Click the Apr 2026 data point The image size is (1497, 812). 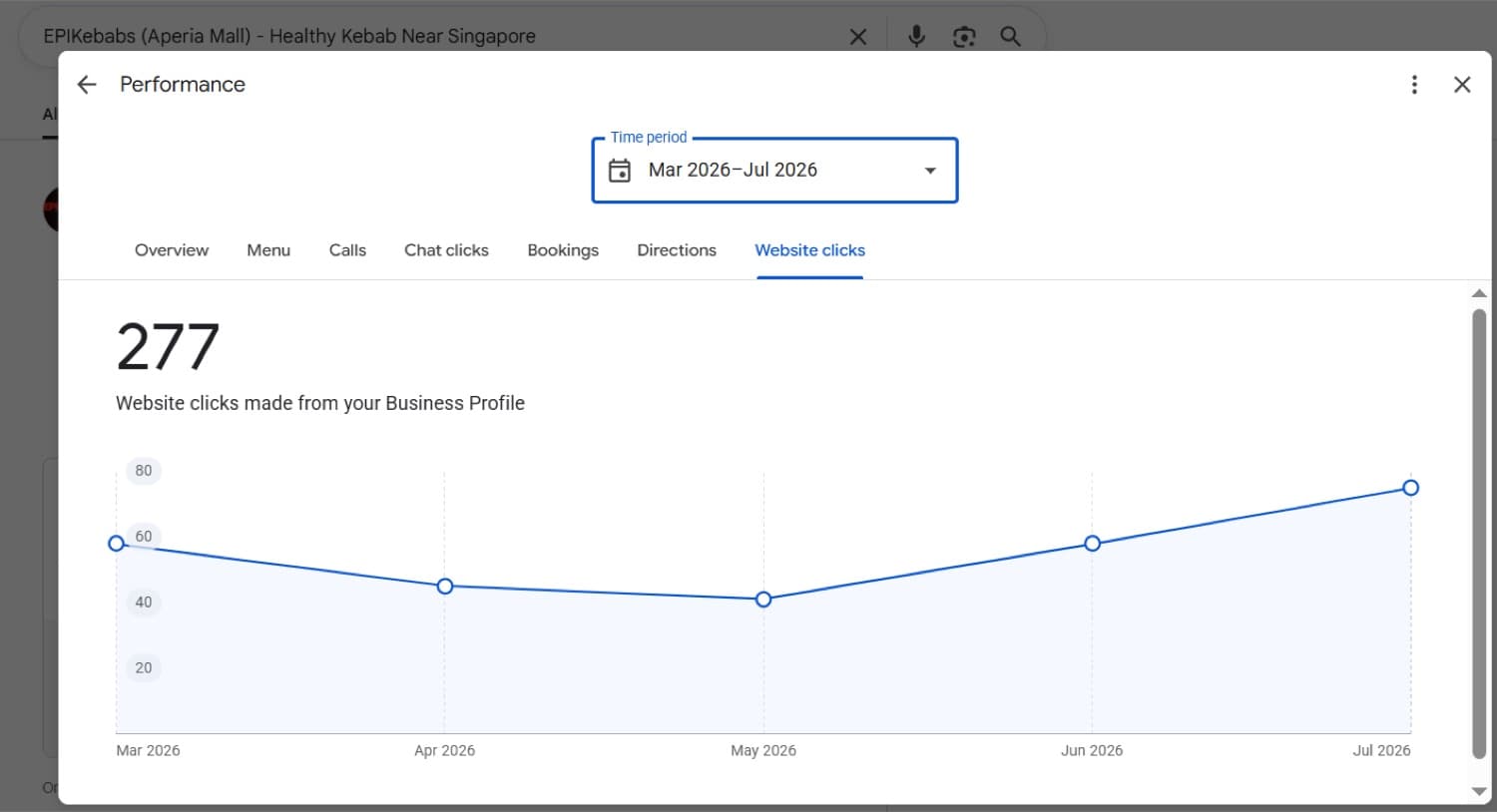click(x=445, y=587)
